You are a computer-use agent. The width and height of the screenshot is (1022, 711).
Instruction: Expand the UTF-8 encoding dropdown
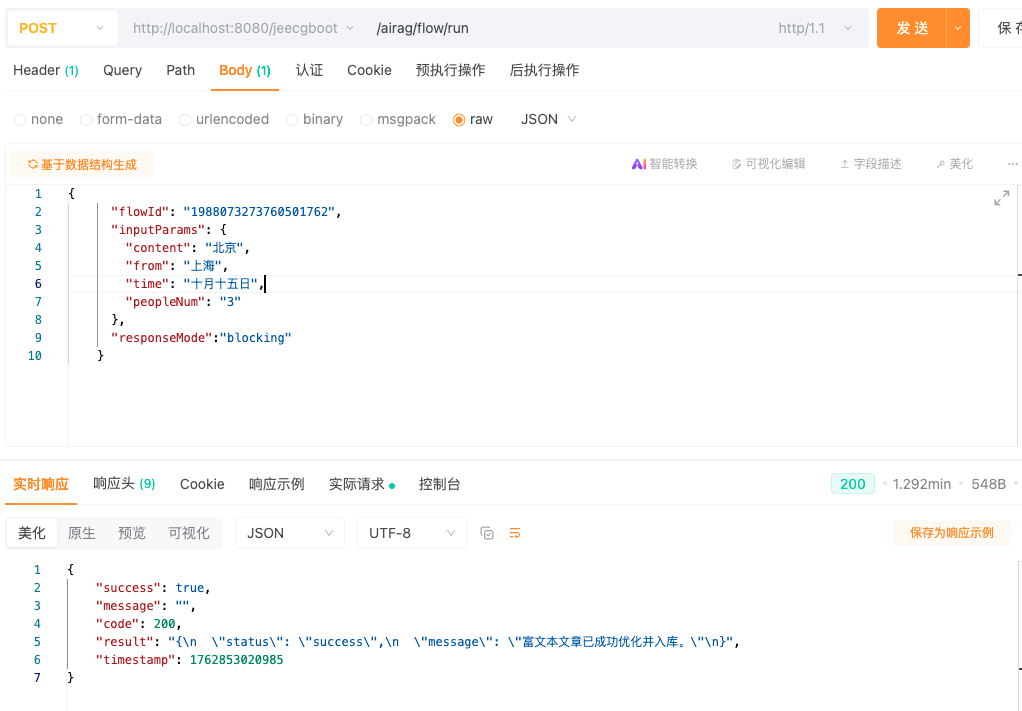coord(412,533)
